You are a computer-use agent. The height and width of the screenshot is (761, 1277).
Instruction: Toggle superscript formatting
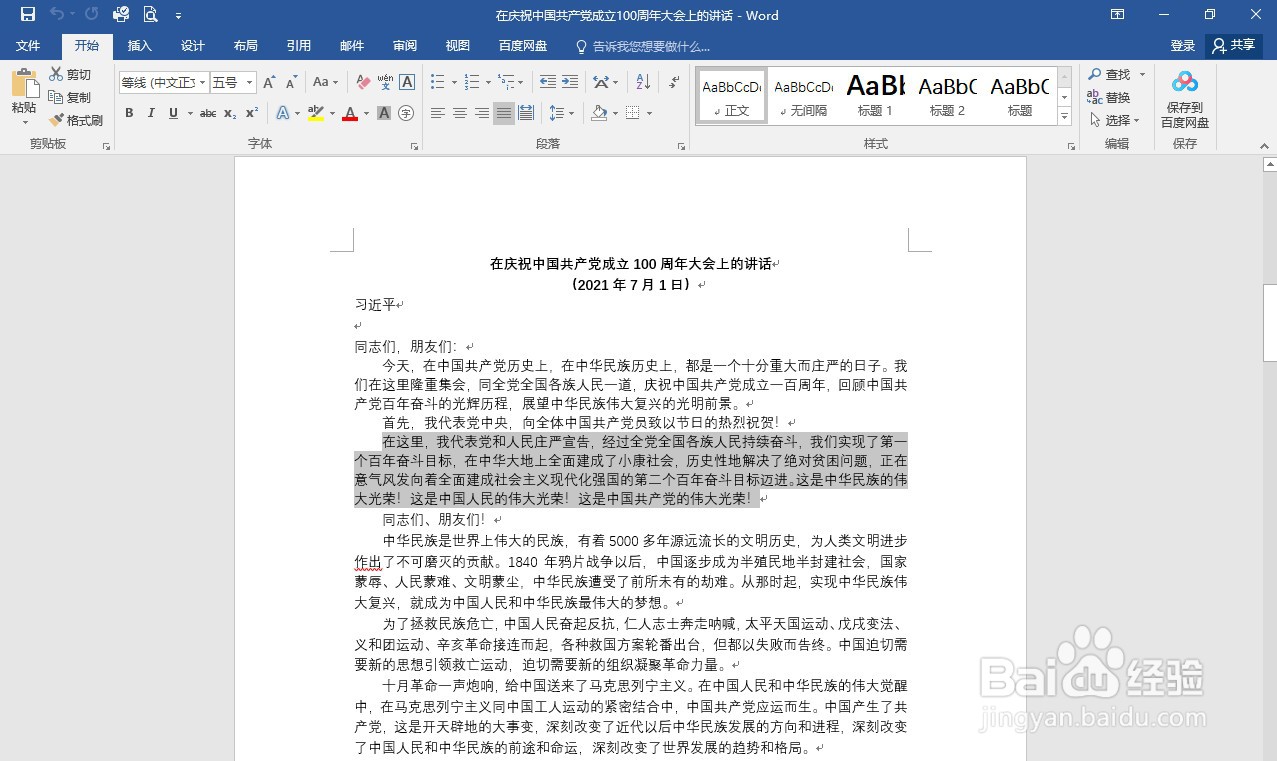(x=252, y=113)
